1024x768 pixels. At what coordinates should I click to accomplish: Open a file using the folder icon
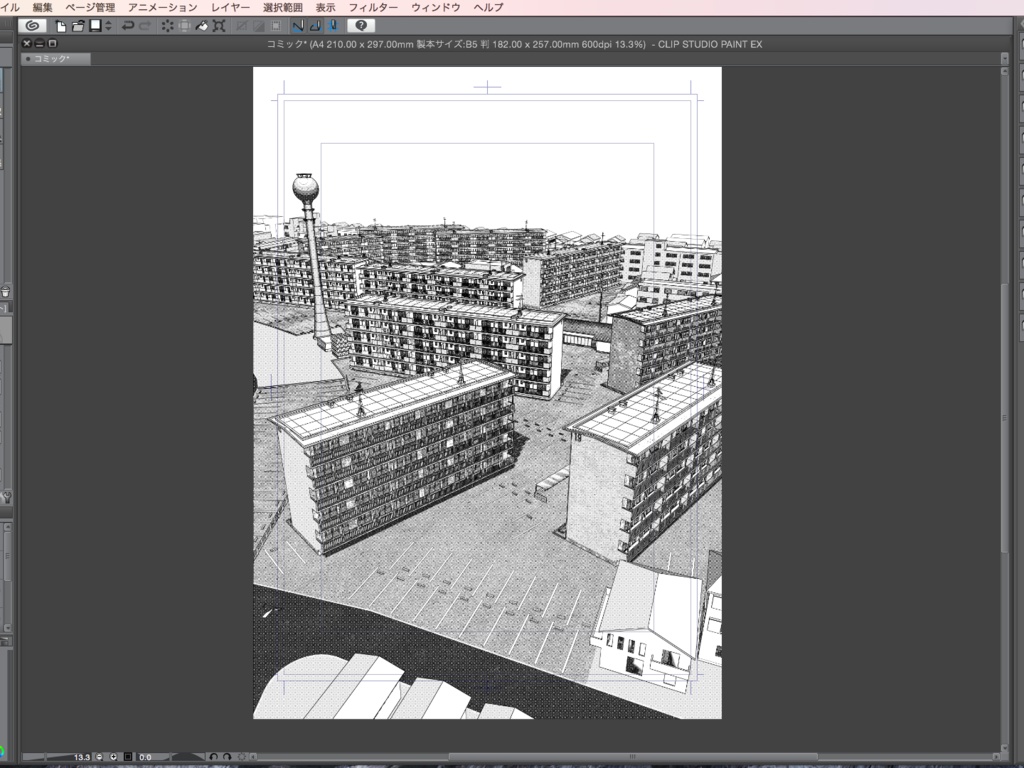pos(76,25)
